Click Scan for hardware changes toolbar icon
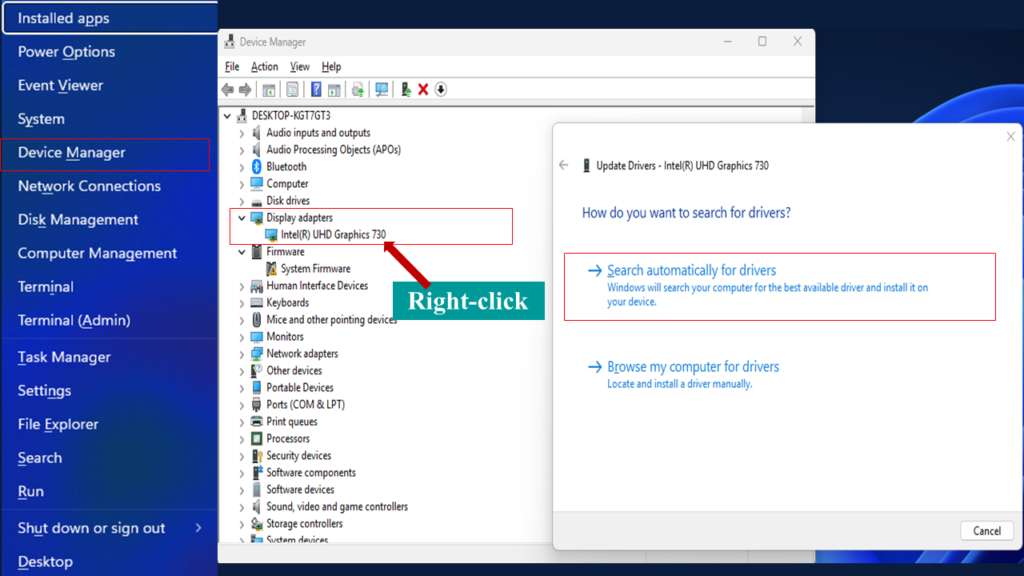This screenshot has height=576, width=1024. (381, 89)
